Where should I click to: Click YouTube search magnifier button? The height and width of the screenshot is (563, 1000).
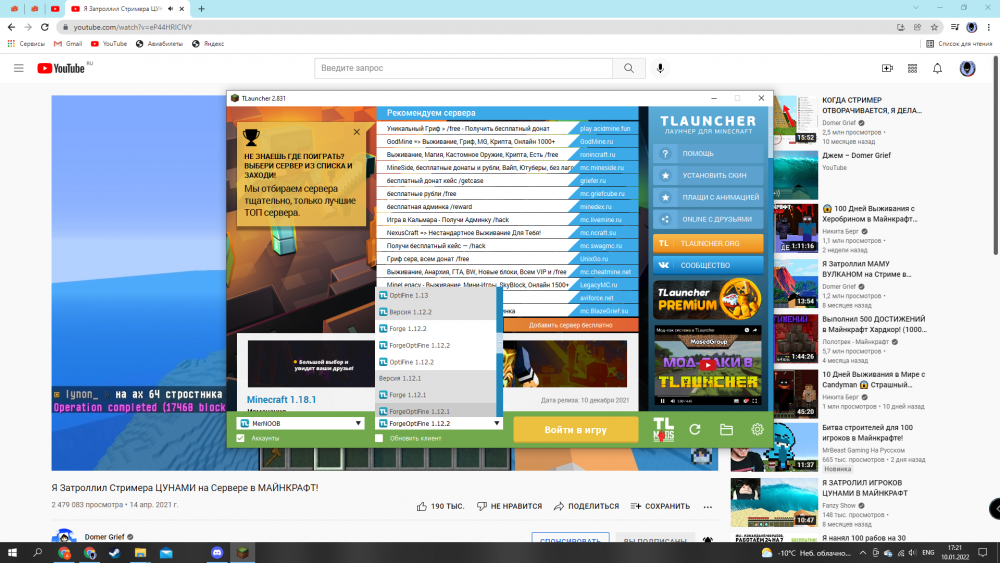[x=629, y=68]
